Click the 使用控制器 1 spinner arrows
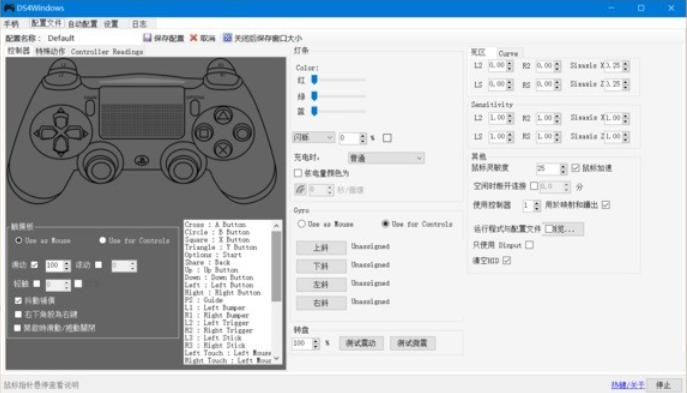Viewport: 687px width, 393px height. 537,205
